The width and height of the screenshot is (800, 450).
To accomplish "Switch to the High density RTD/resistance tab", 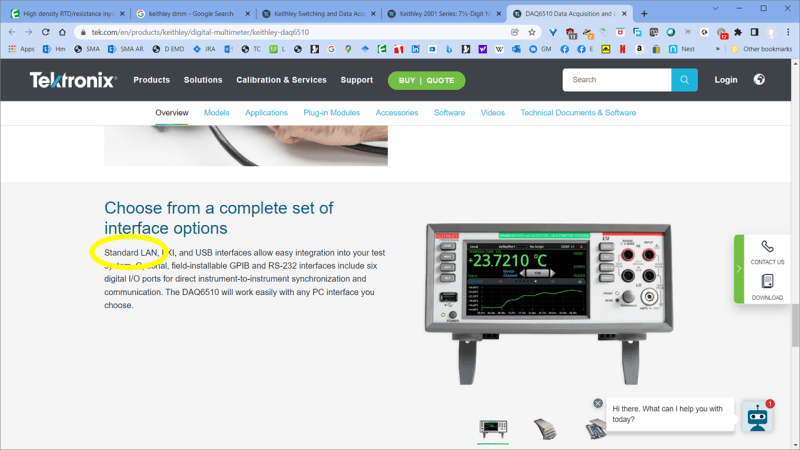I will 67,14.
